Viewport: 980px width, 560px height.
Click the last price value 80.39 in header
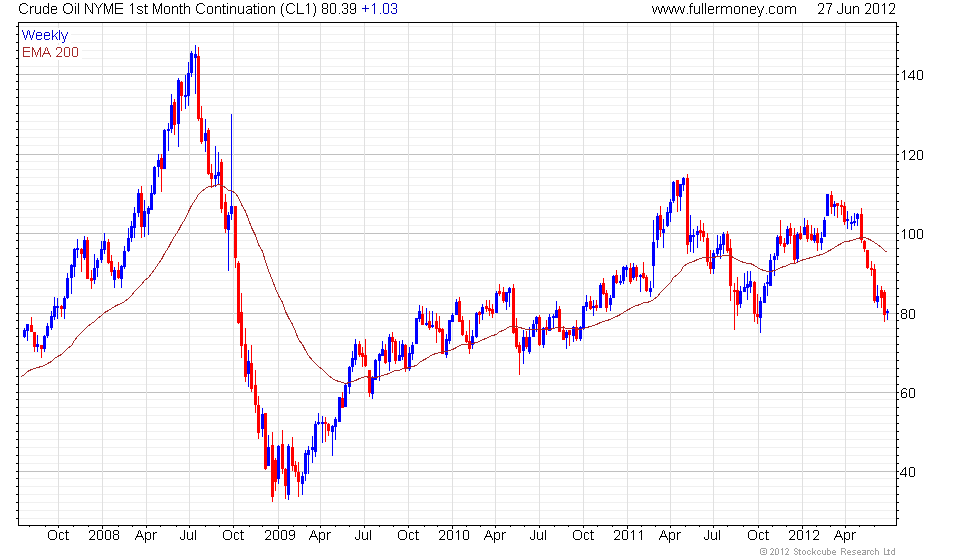pyautogui.click(x=339, y=9)
